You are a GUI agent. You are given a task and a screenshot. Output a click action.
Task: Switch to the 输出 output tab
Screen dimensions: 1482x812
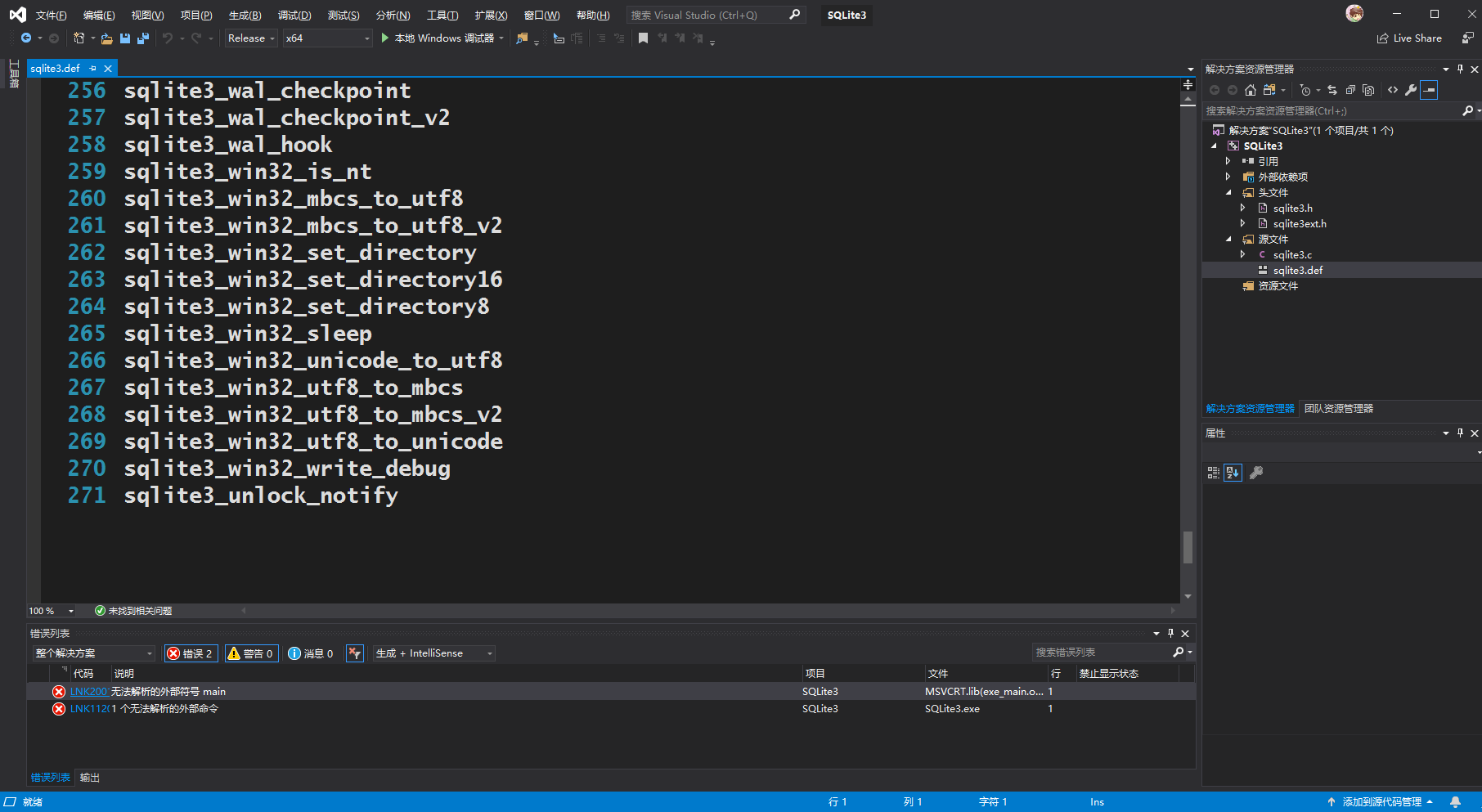(x=90, y=778)
